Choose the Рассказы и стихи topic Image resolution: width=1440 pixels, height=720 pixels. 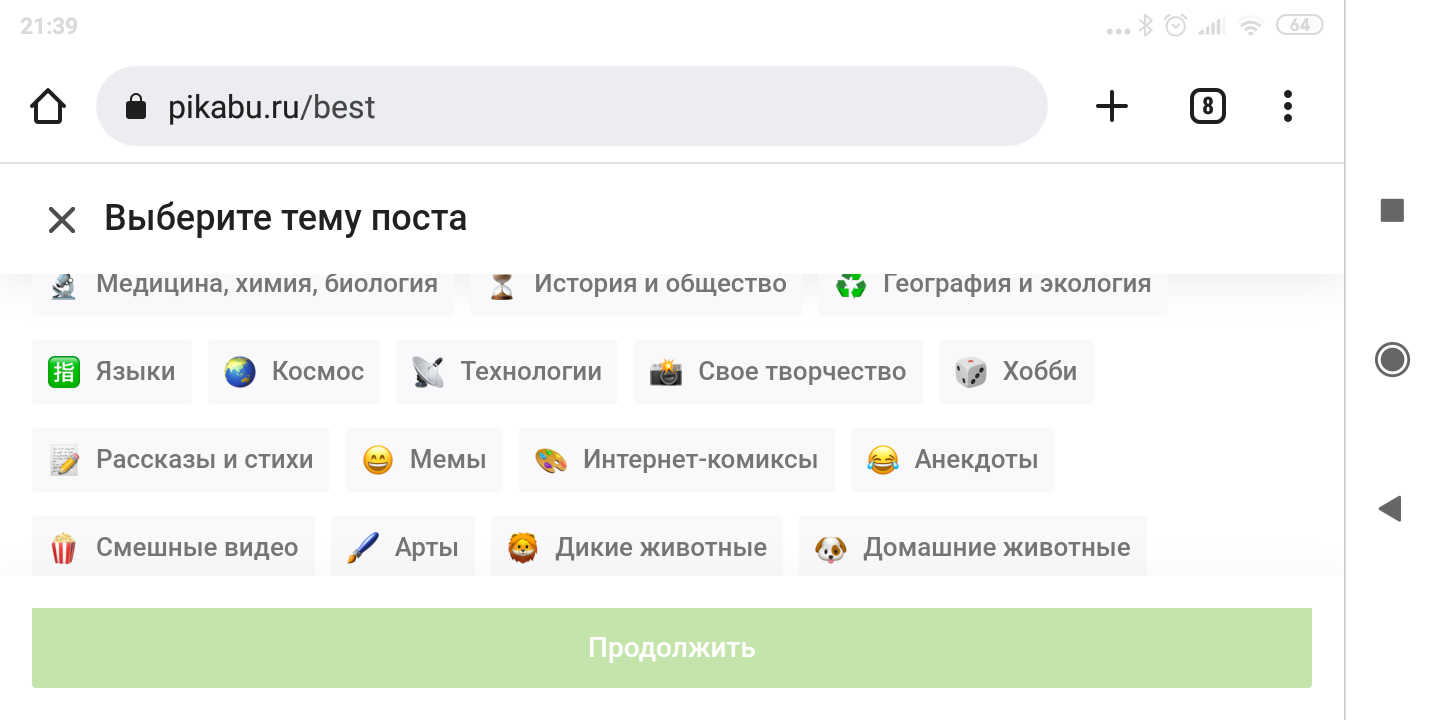pyautogui.click(x=181, y=460)
